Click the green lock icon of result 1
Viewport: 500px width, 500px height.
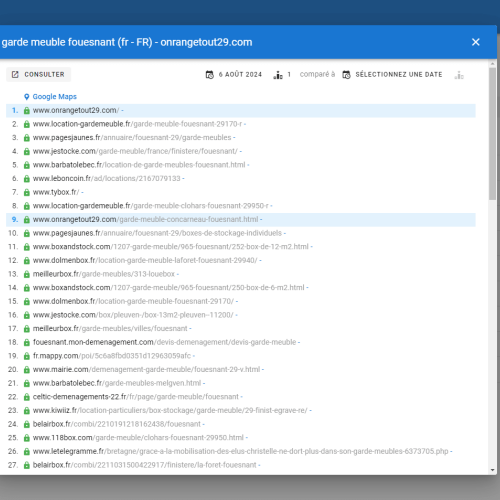pos(27,110)
